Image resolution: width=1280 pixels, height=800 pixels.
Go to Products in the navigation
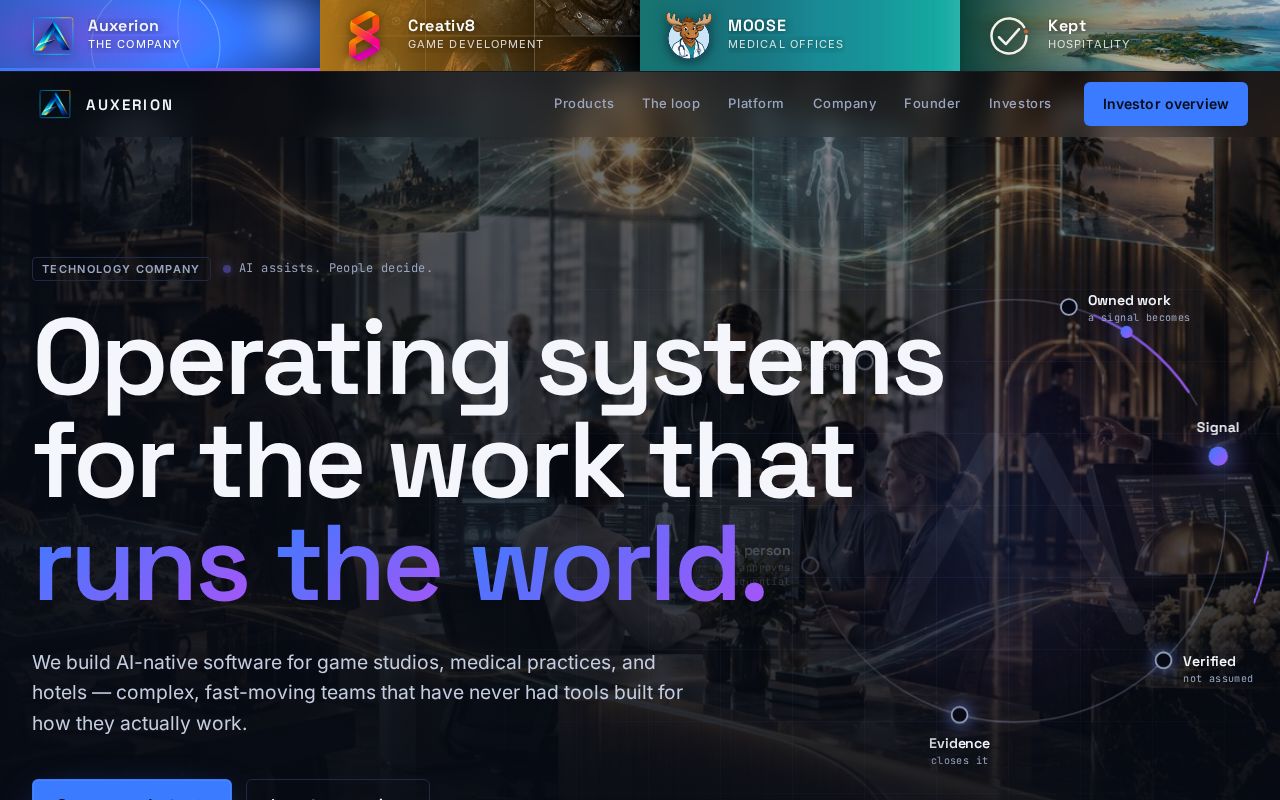coord(584,103)
